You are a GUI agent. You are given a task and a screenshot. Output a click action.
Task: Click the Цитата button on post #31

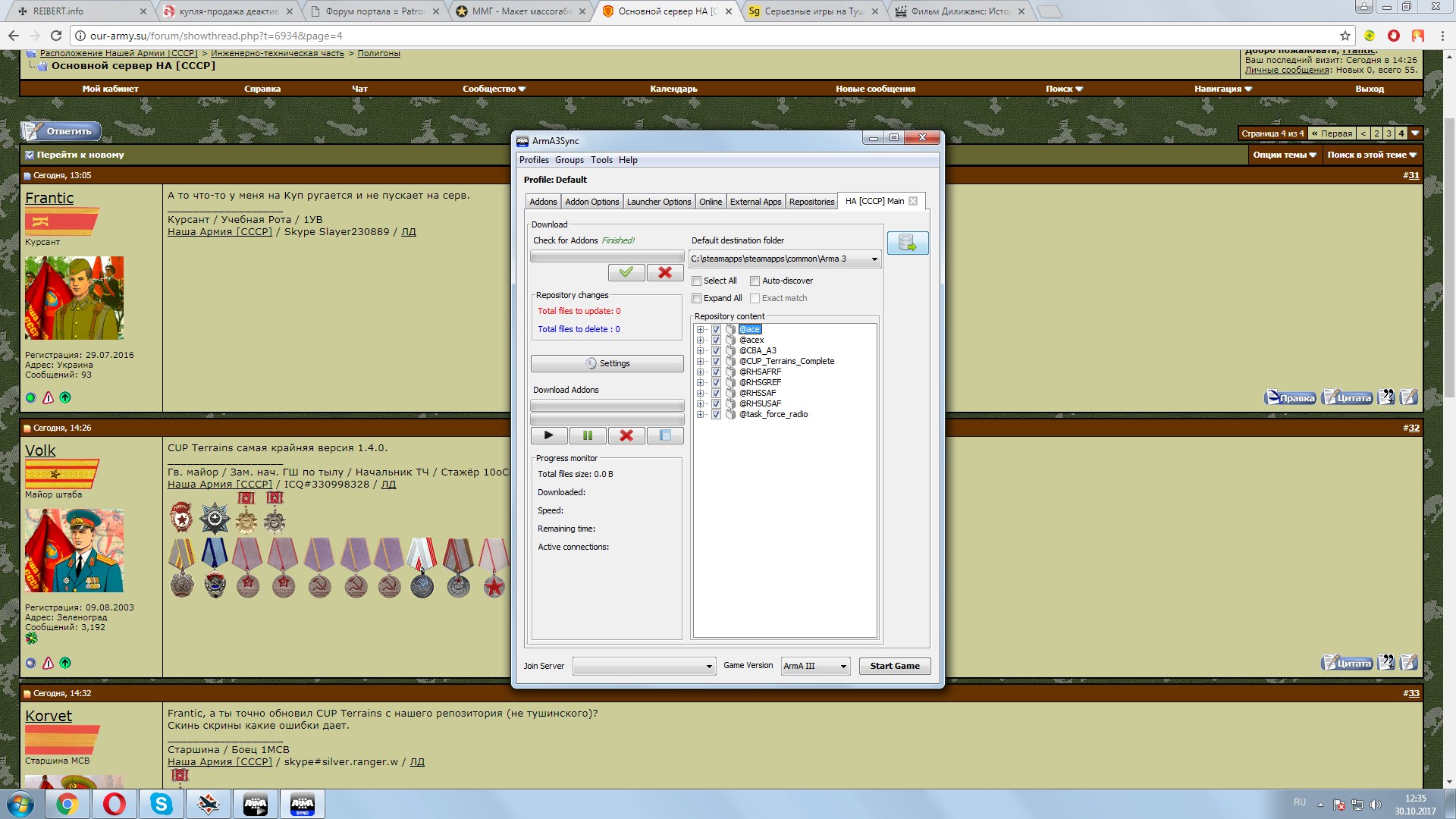coord(1348,397)
